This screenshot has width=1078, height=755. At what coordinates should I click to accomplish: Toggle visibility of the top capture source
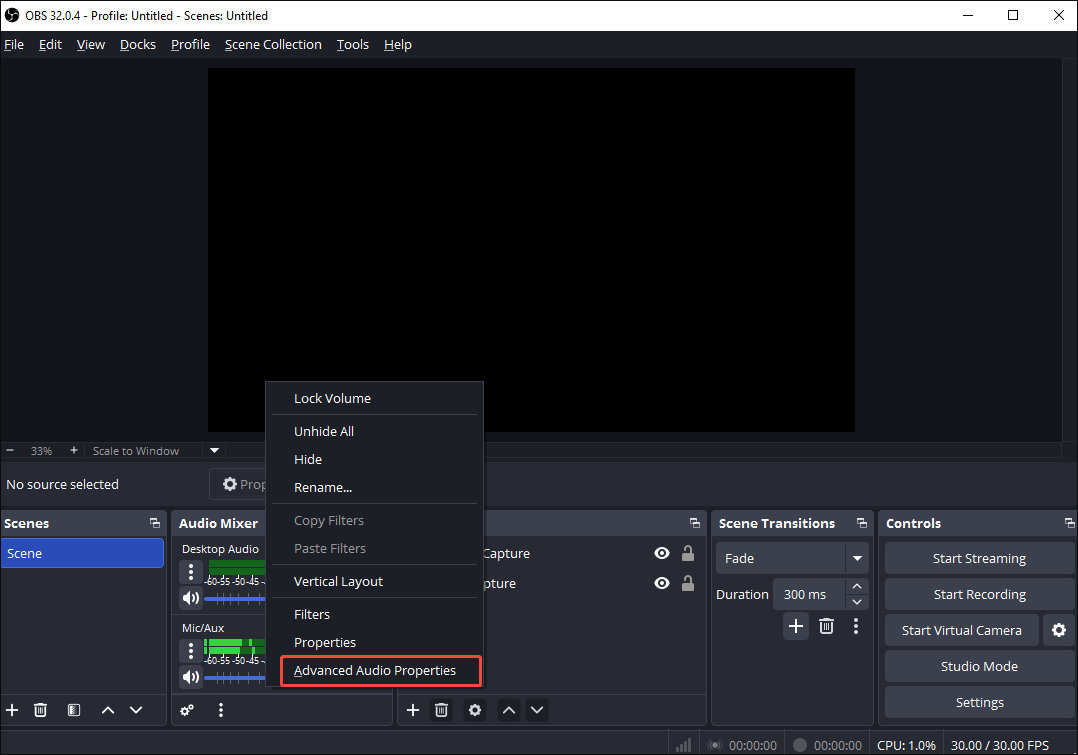point(661,553)
